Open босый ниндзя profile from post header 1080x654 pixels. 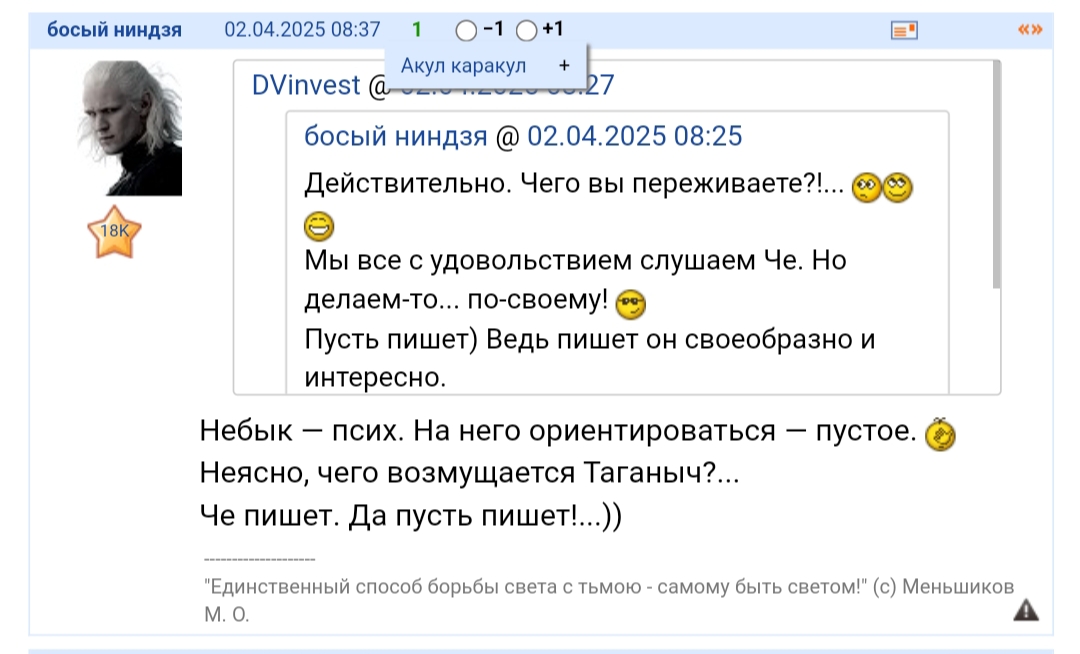pyautogui.click(x=114, y=30)
